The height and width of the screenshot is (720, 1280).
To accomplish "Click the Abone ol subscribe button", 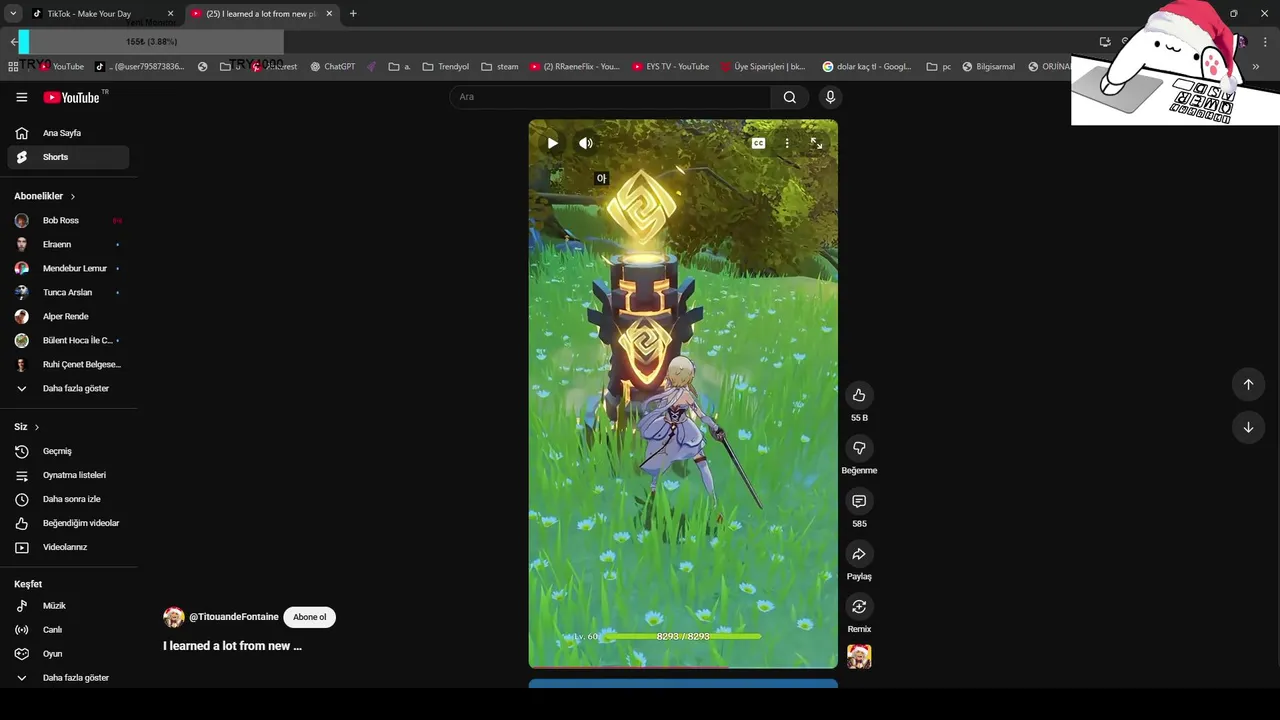I will tap(309, 617).
